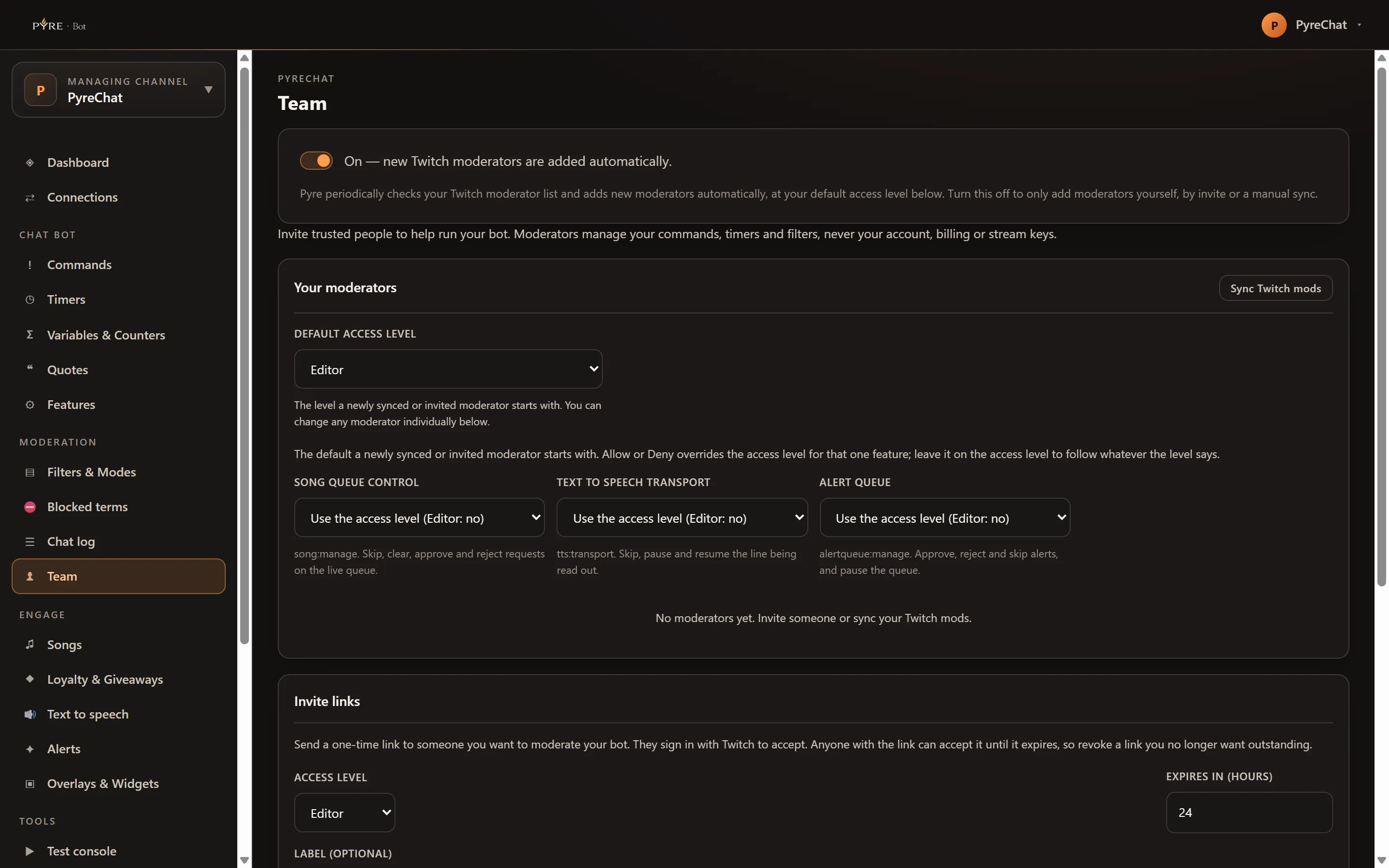Open Overlays & Widgets

(118, 784)
